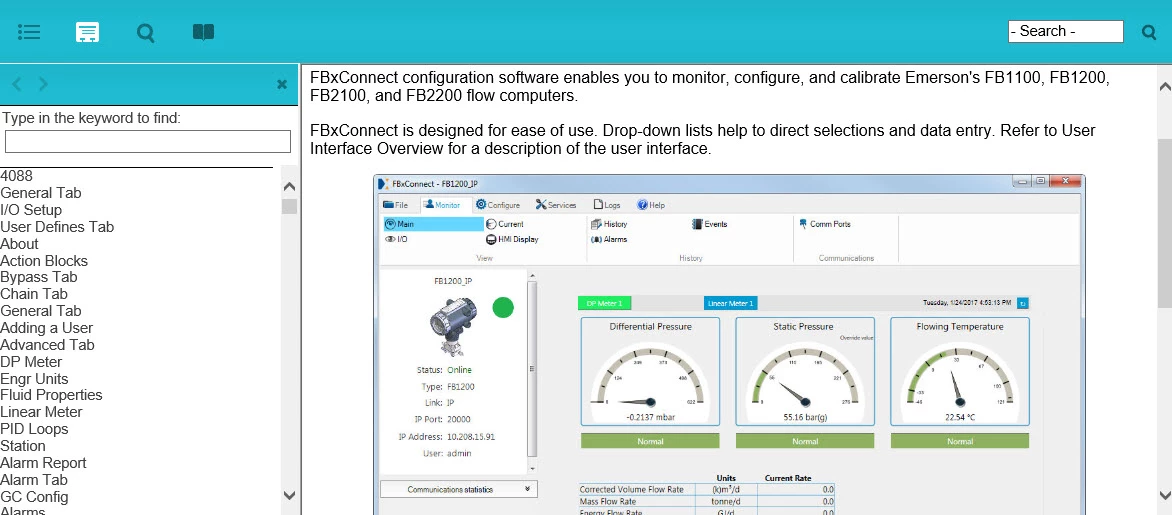Open the Station index entry
Image resolution: width=1172 pixels, height=515 pixels.
coord(23,445)
